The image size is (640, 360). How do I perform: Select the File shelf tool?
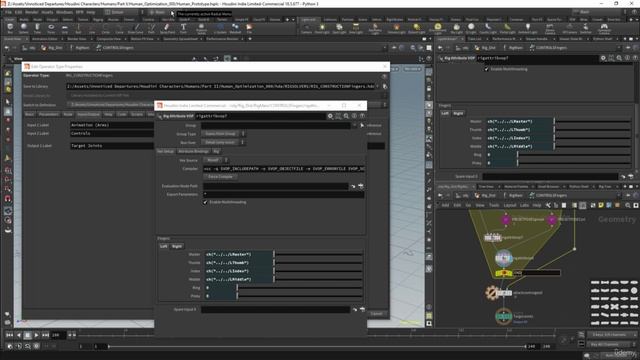(249, 28)
